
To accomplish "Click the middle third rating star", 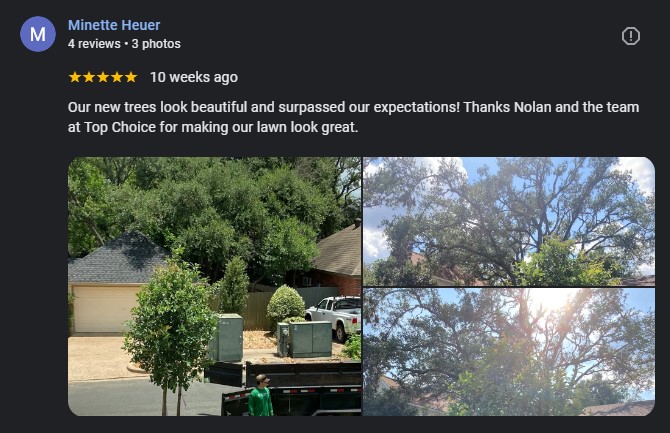I will tap(103, 77).
